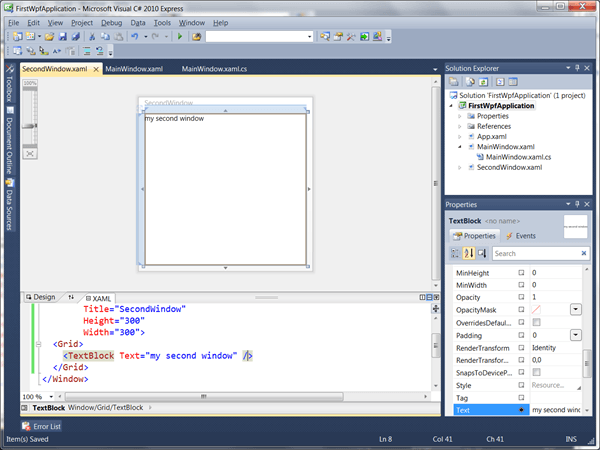Expand the Properties node in Solution Explorer
This screenshot has width=600, height=450.
(460, 116)
